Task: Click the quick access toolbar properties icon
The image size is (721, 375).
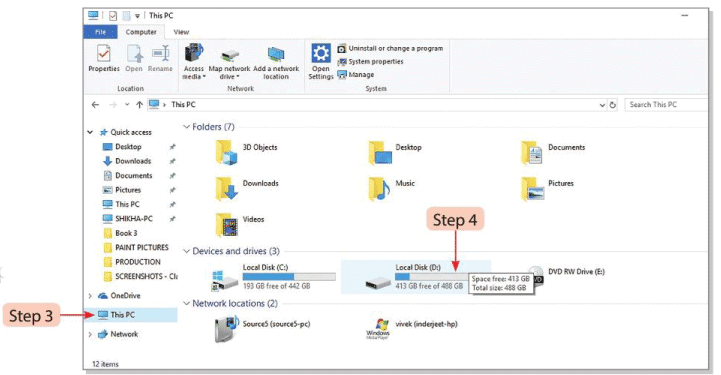Action: (x=113, y=16)
